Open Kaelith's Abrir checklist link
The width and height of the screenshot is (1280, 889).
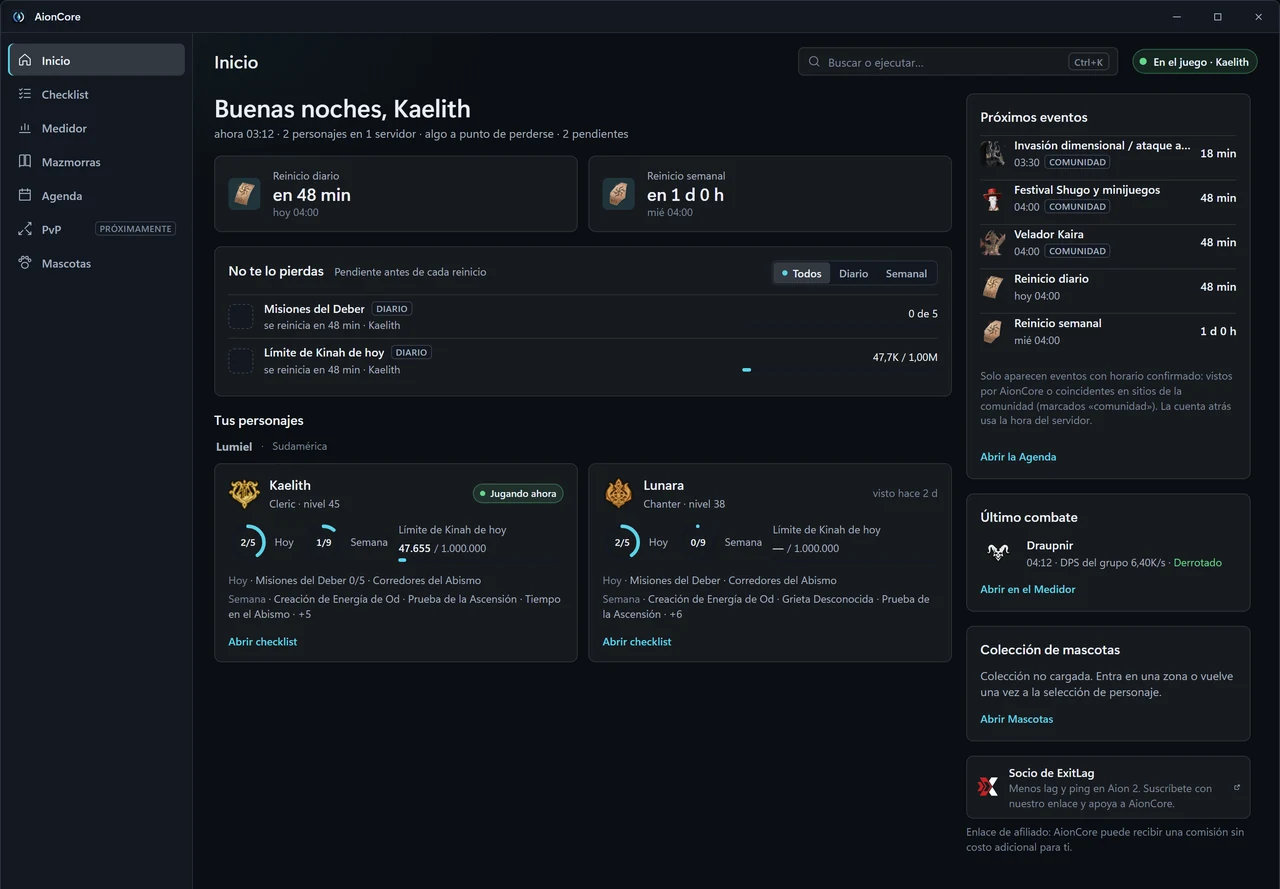pyautogui.click(x=263, y=642)
